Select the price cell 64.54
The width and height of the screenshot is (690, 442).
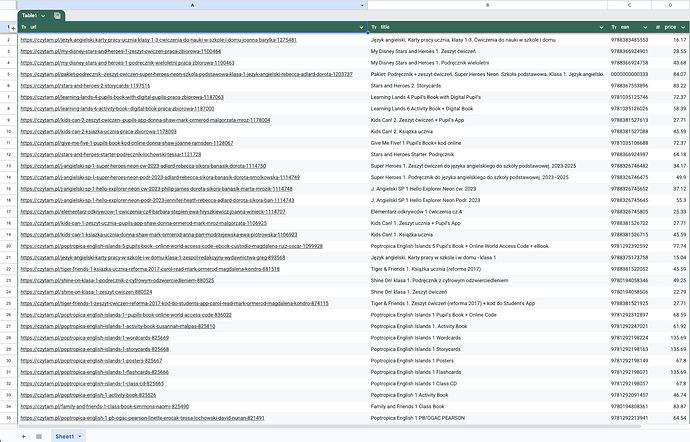[671, 418]
